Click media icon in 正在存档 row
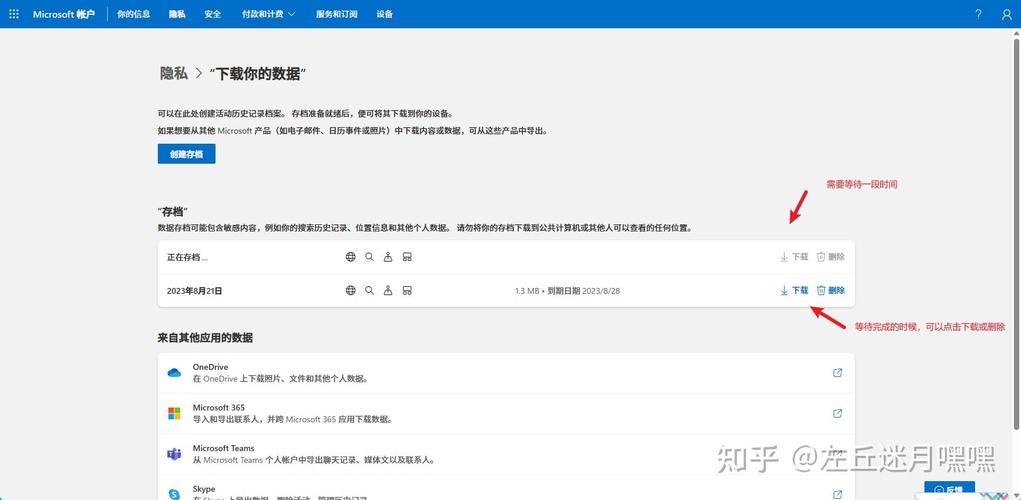 (x=407, y=257)
